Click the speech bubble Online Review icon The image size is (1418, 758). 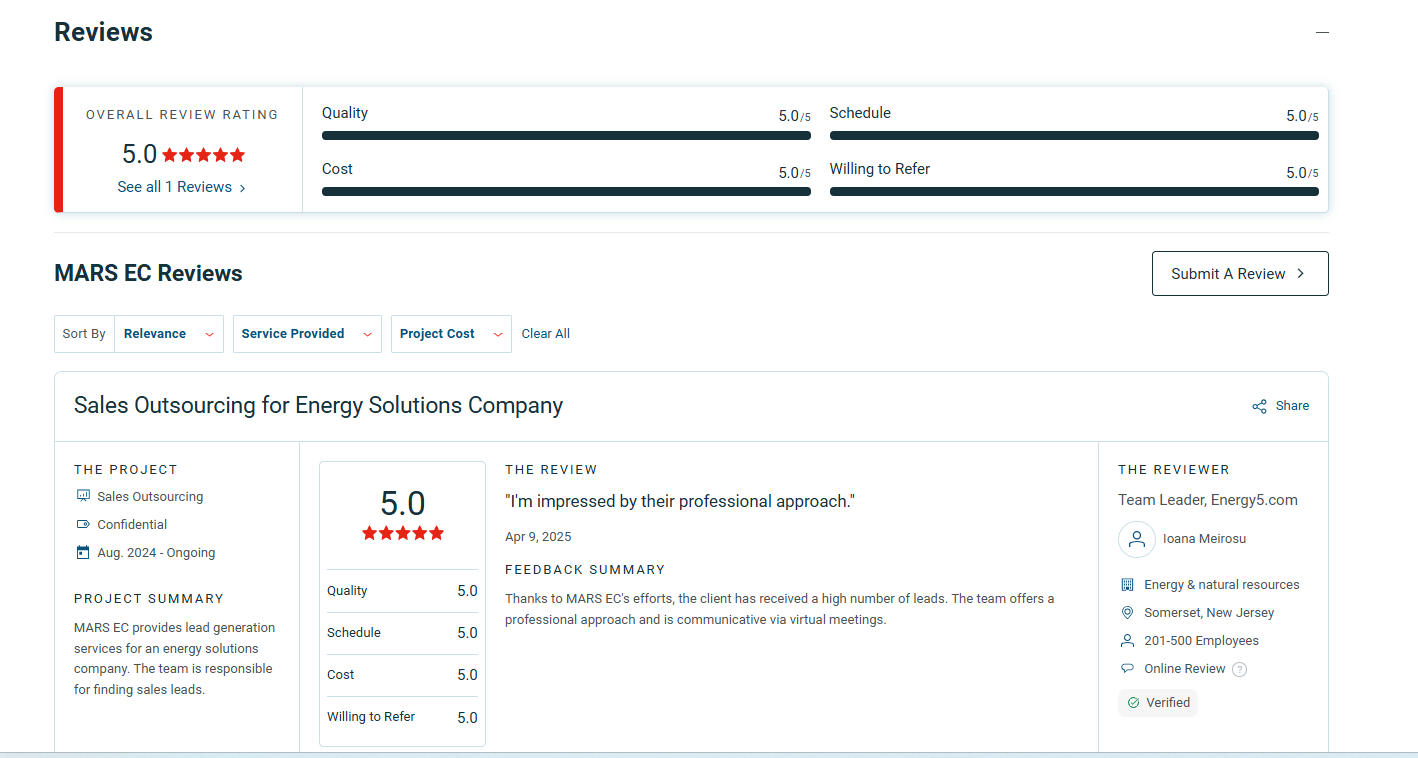click(1127, 668)
